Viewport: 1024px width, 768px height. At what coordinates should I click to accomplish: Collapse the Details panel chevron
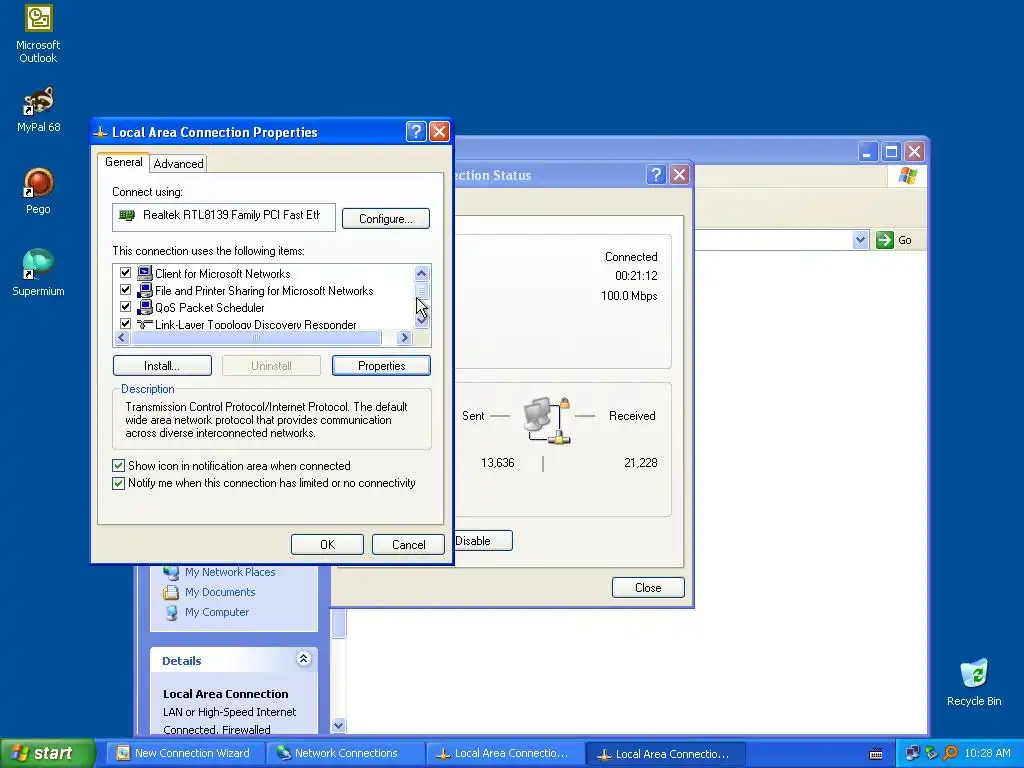tap(303, 658)
